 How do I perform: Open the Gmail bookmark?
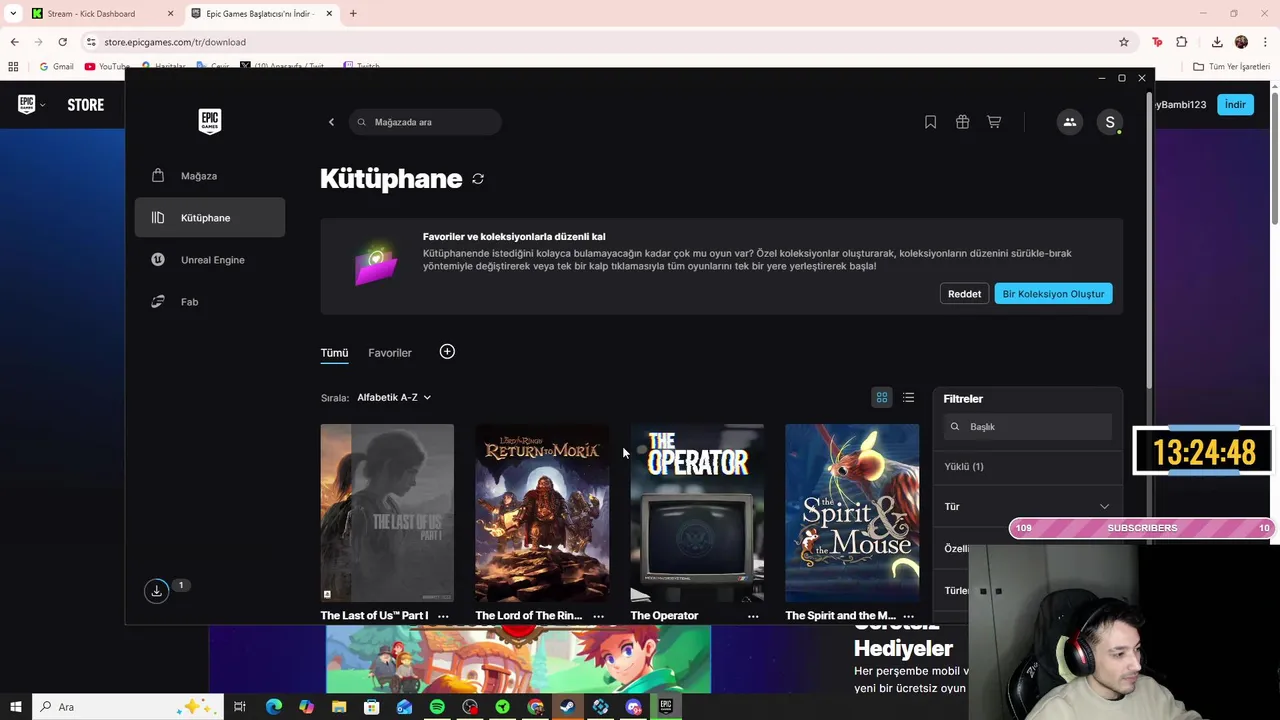(56, 66)
